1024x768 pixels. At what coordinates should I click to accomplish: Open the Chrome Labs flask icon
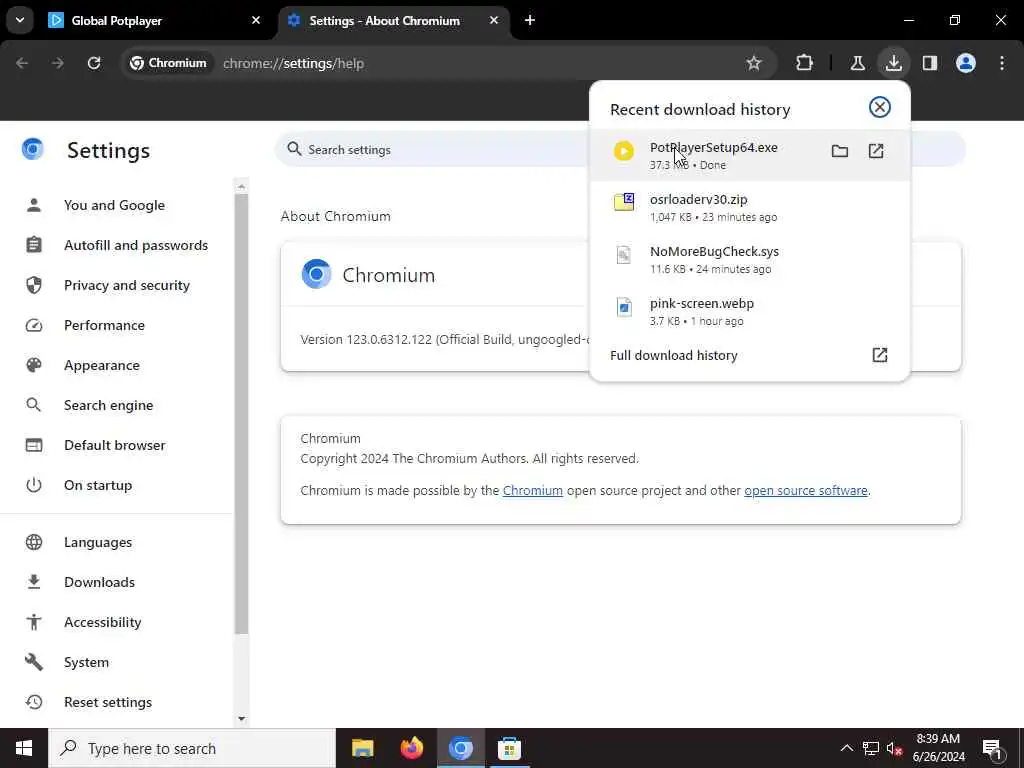click(857, 63)
